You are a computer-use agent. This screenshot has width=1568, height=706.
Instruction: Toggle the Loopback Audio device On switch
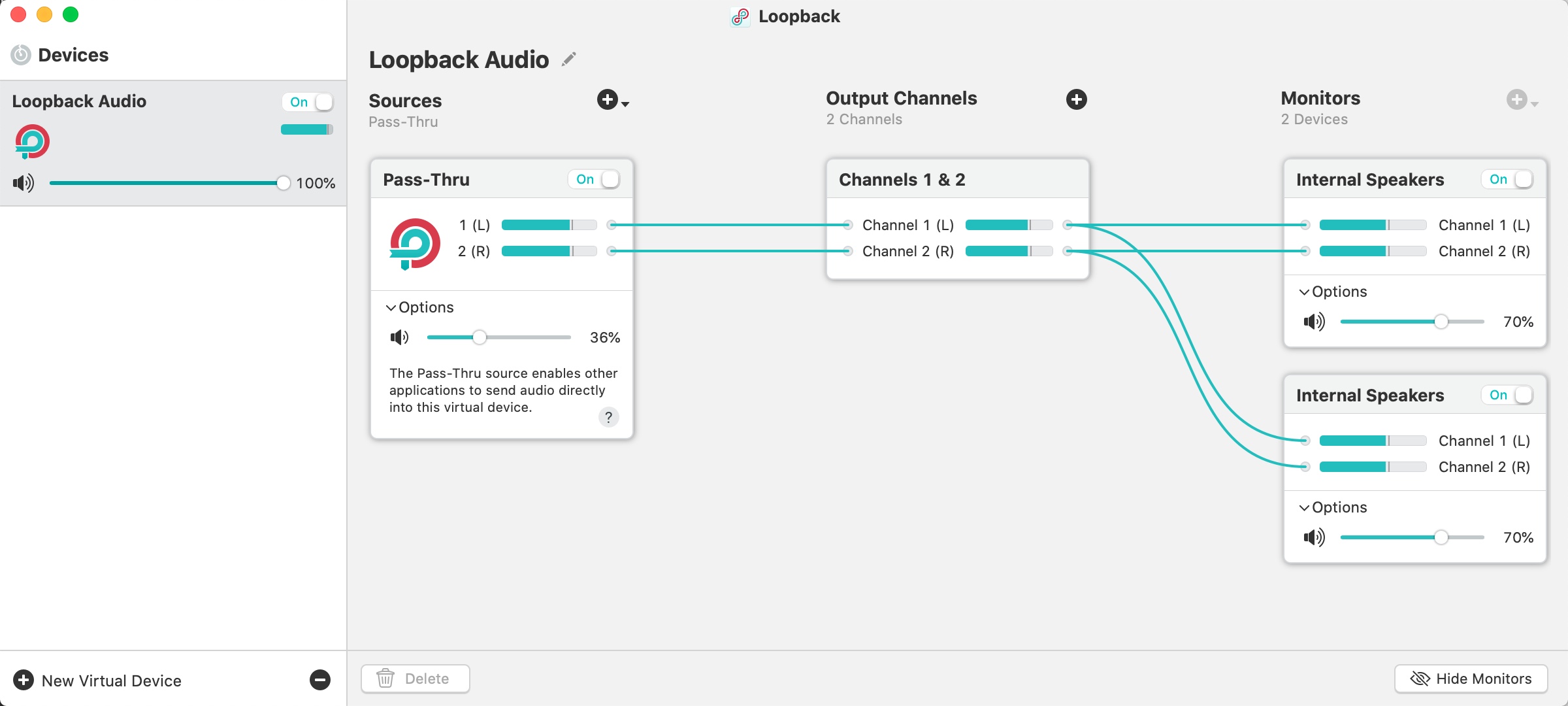[x=308, y=102]
